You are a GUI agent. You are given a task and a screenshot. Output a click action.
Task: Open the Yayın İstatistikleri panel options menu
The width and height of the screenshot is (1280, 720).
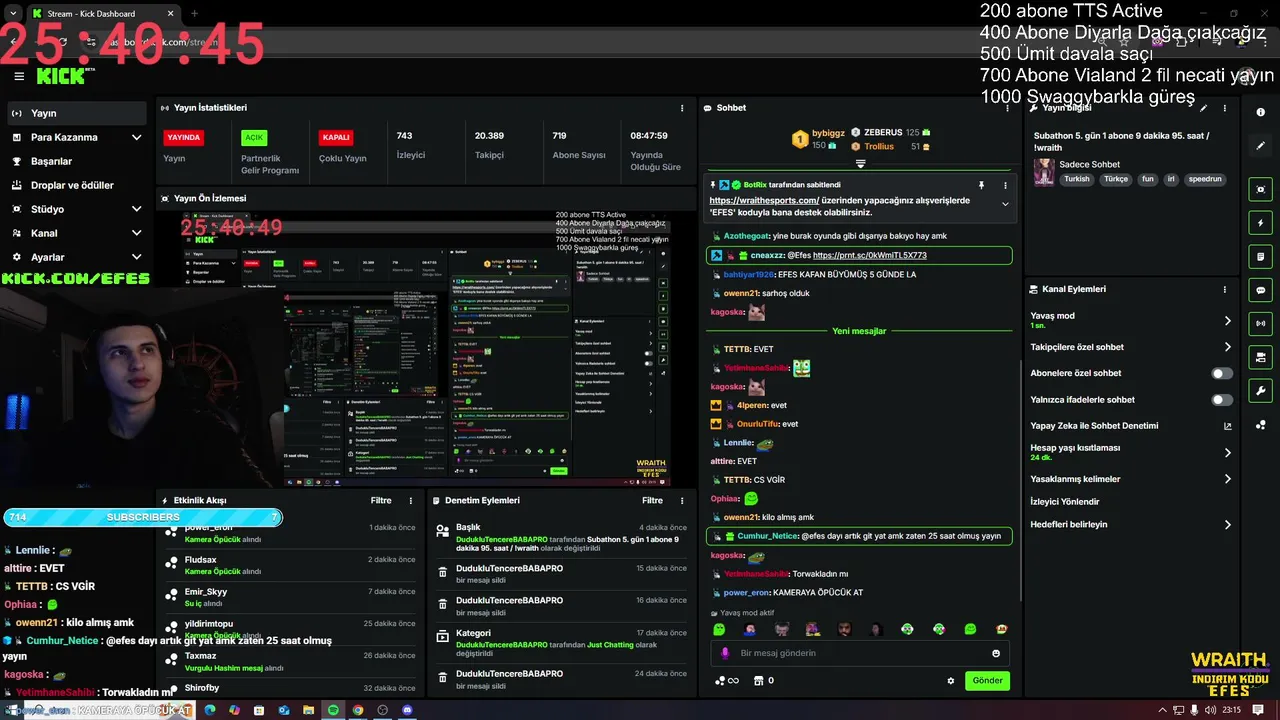(683, 108)
